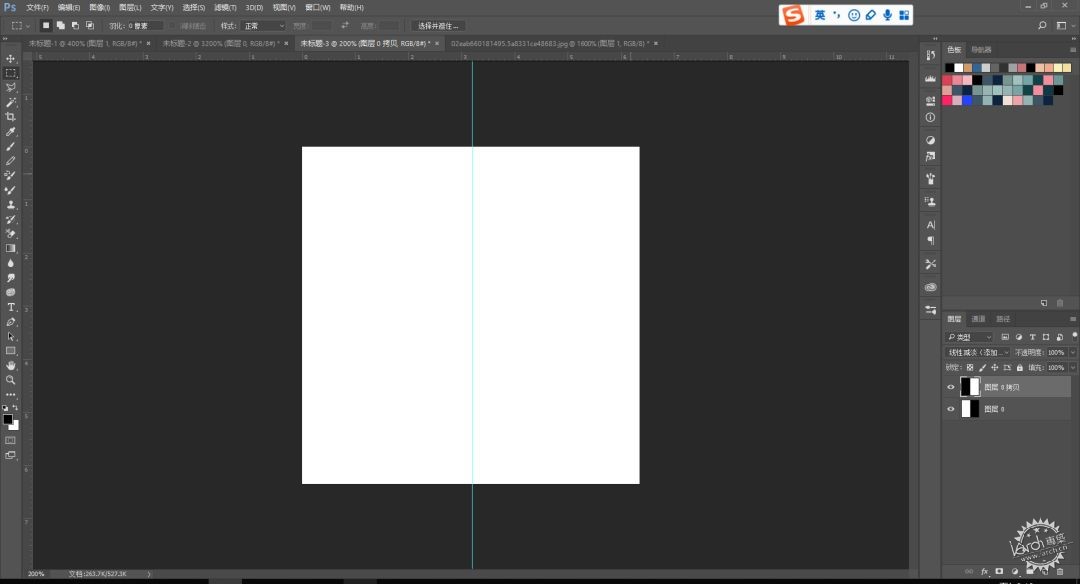Hide the 图层 0 拷贝 layer
The height and width of the screenshot is (584, 1080).
tap(951, 387)
